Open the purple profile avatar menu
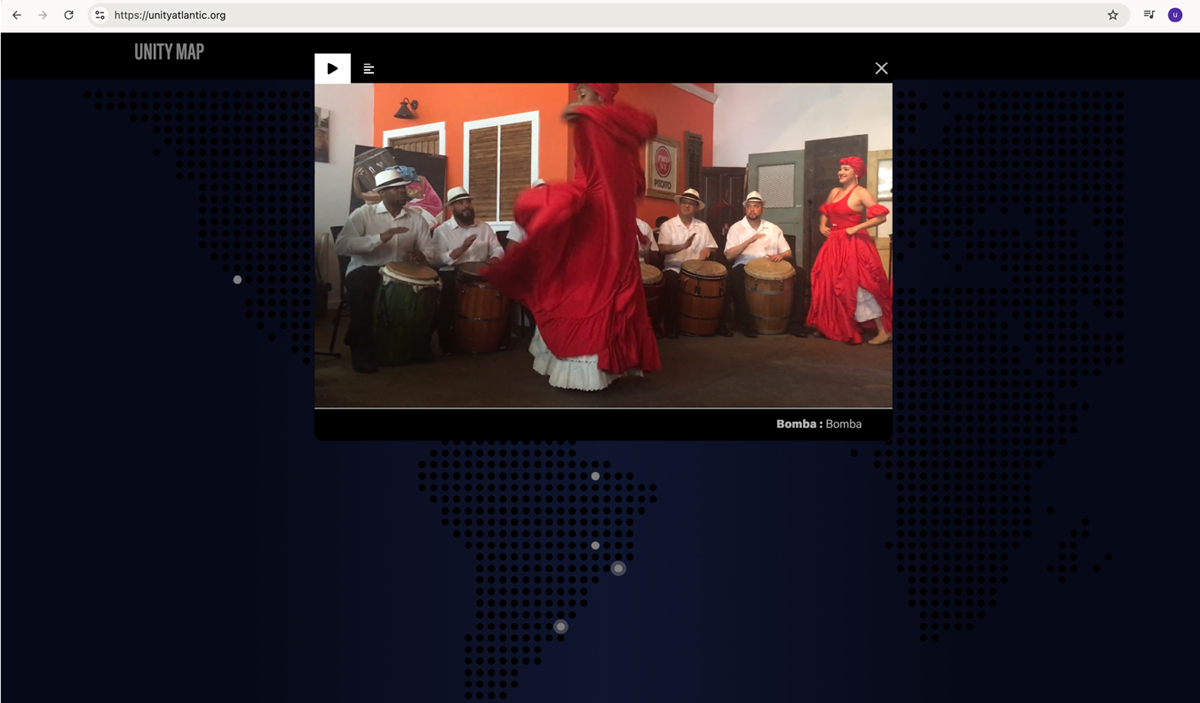The height and width of the screenshot is (703, 1200). click(x=1175, y=15)
